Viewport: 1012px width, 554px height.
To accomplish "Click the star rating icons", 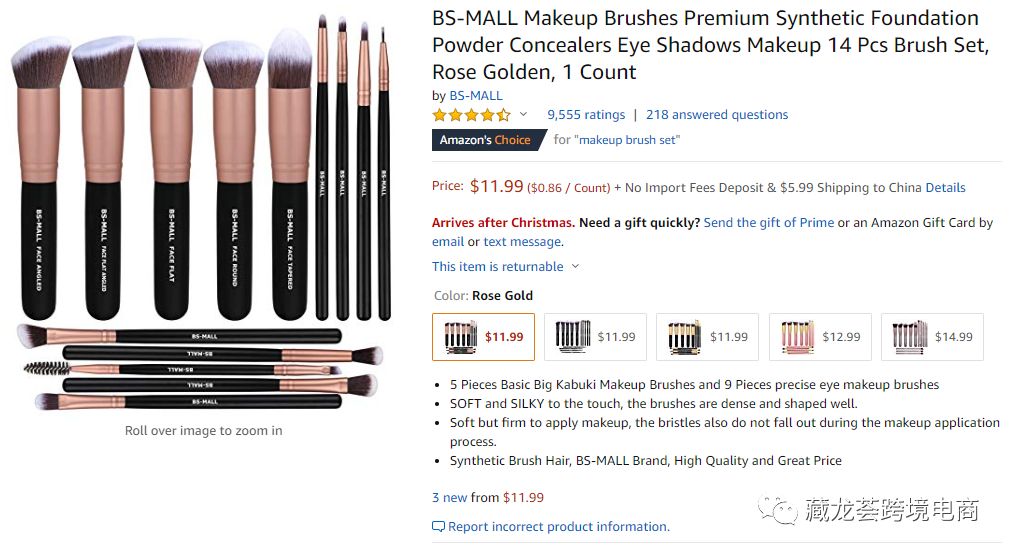I will pyautogui.click(x=471, y=115).
